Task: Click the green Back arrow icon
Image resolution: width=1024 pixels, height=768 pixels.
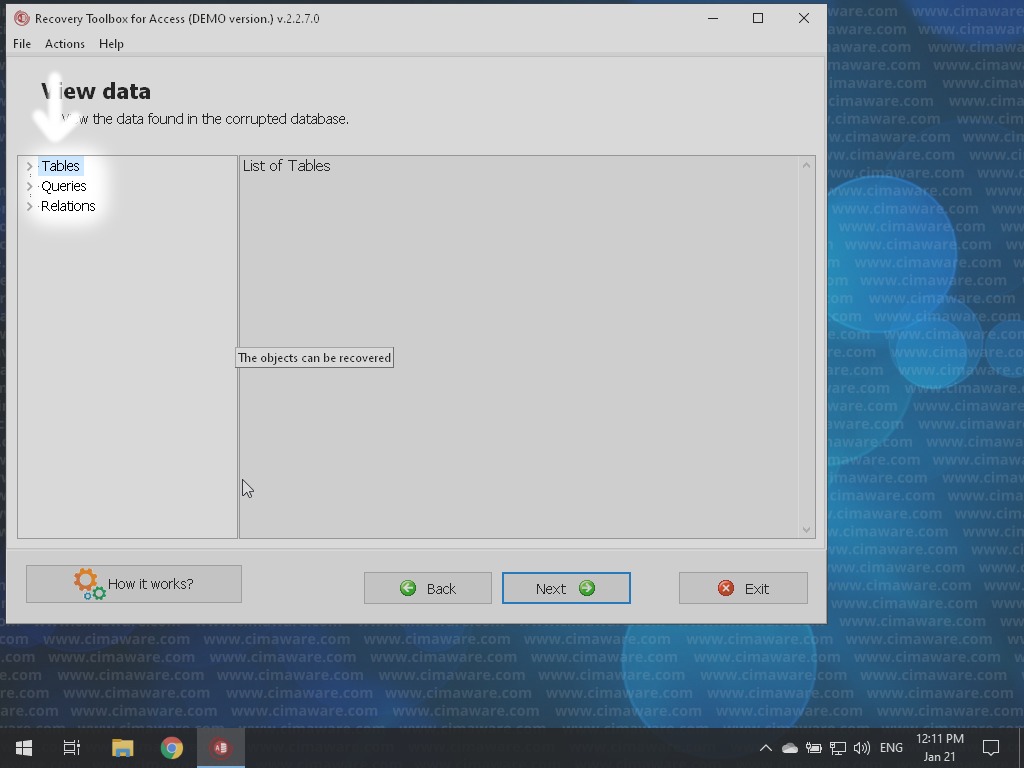Action: coord(408,588)
